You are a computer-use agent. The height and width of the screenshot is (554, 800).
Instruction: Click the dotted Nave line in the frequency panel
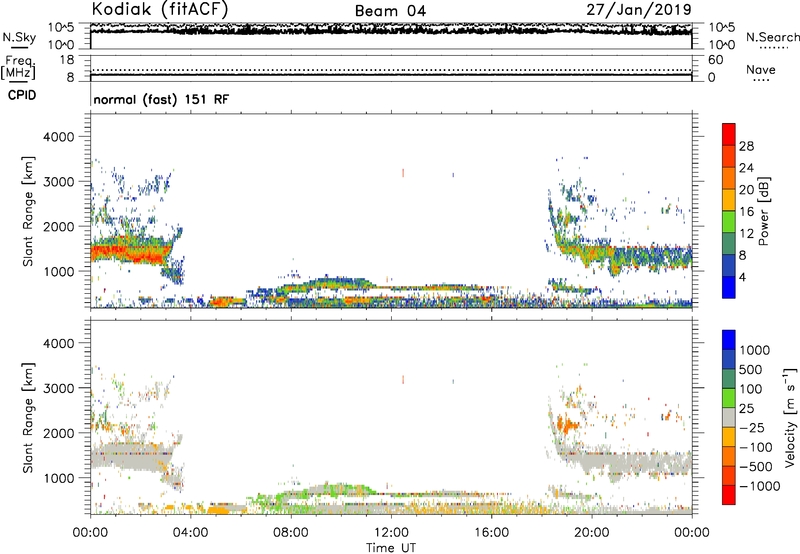[391, 70]
